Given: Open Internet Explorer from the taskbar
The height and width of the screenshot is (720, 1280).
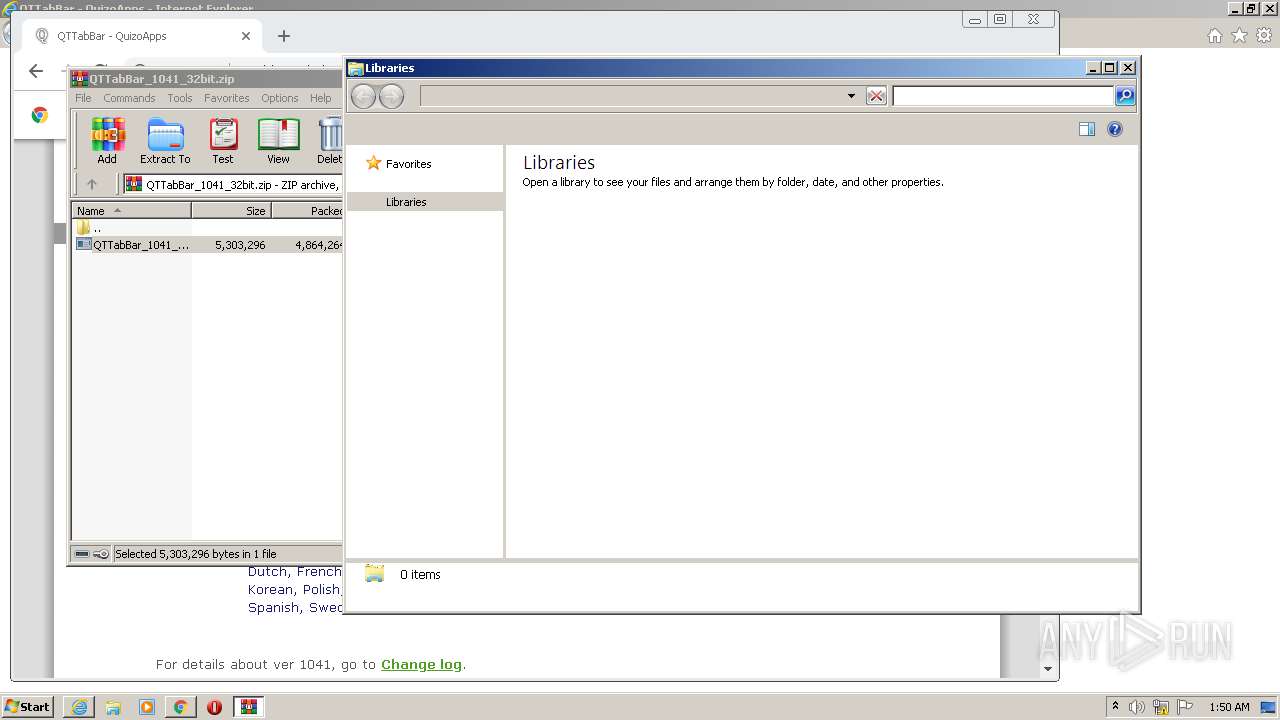Looking at the screenshot, I should click(x=79, y=707).
